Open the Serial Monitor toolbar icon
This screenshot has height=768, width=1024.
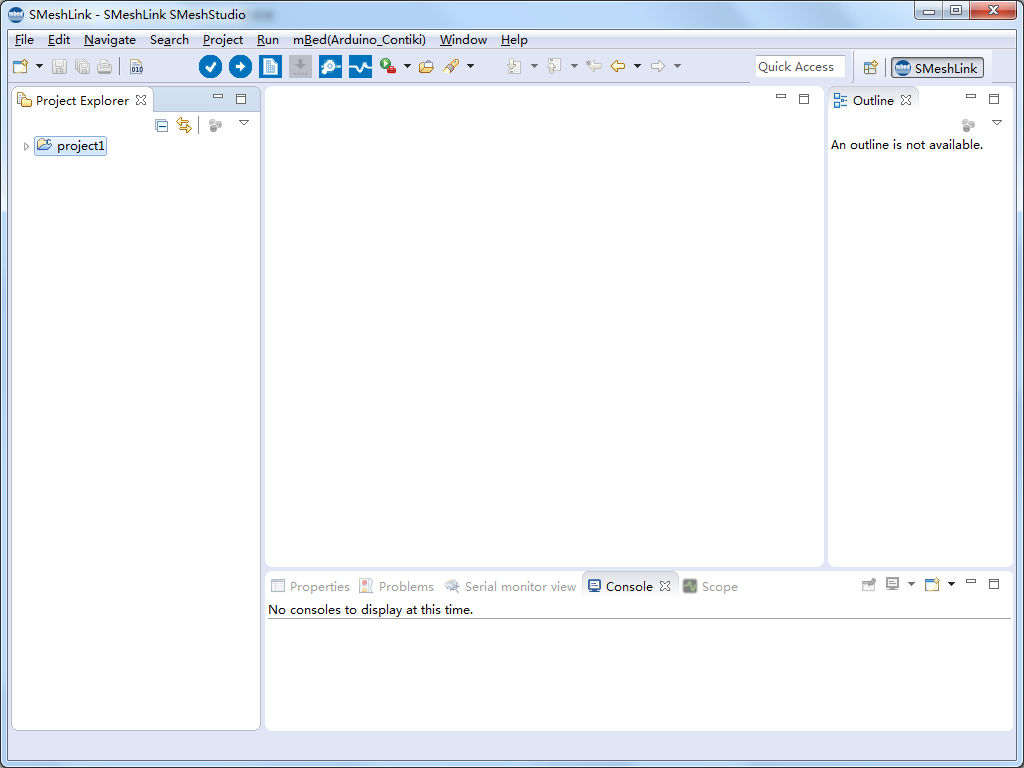[330, 66]
